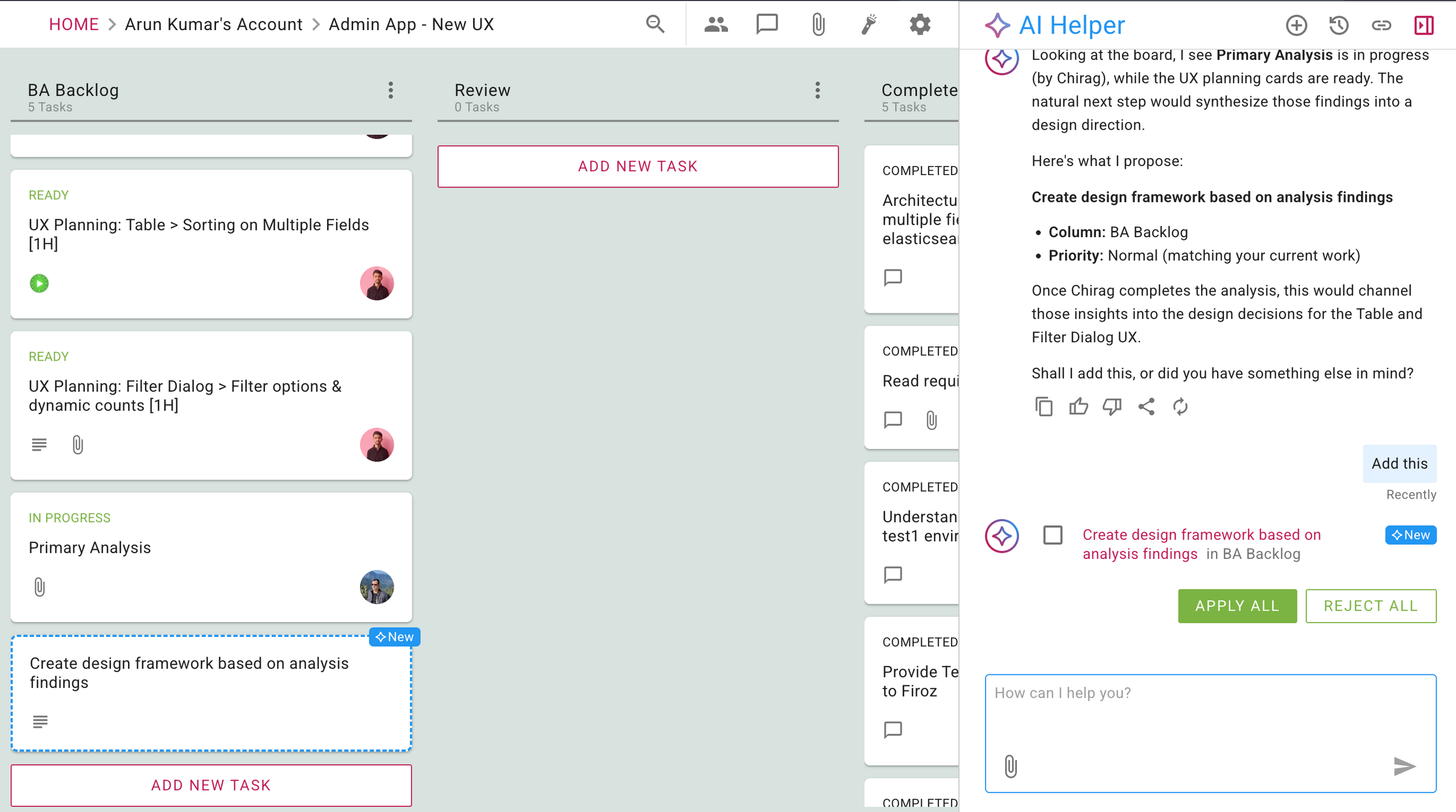
Task: Open Review column options menu
Action: point(817,90)
